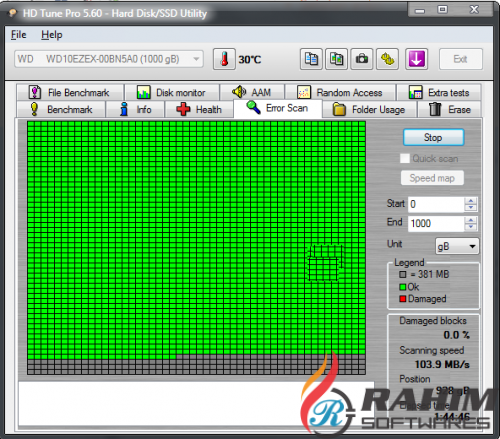Viewport: 500px width, 439px height.
Task: Open the Folder Usage tab
Action: pos(369,109)
